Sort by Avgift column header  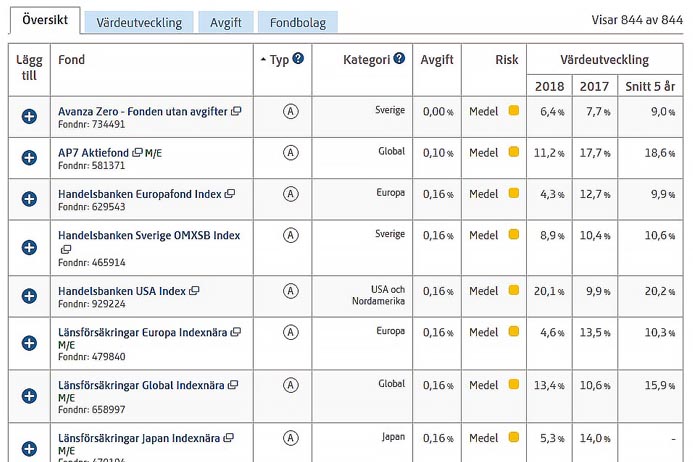(x=437, y=60)
